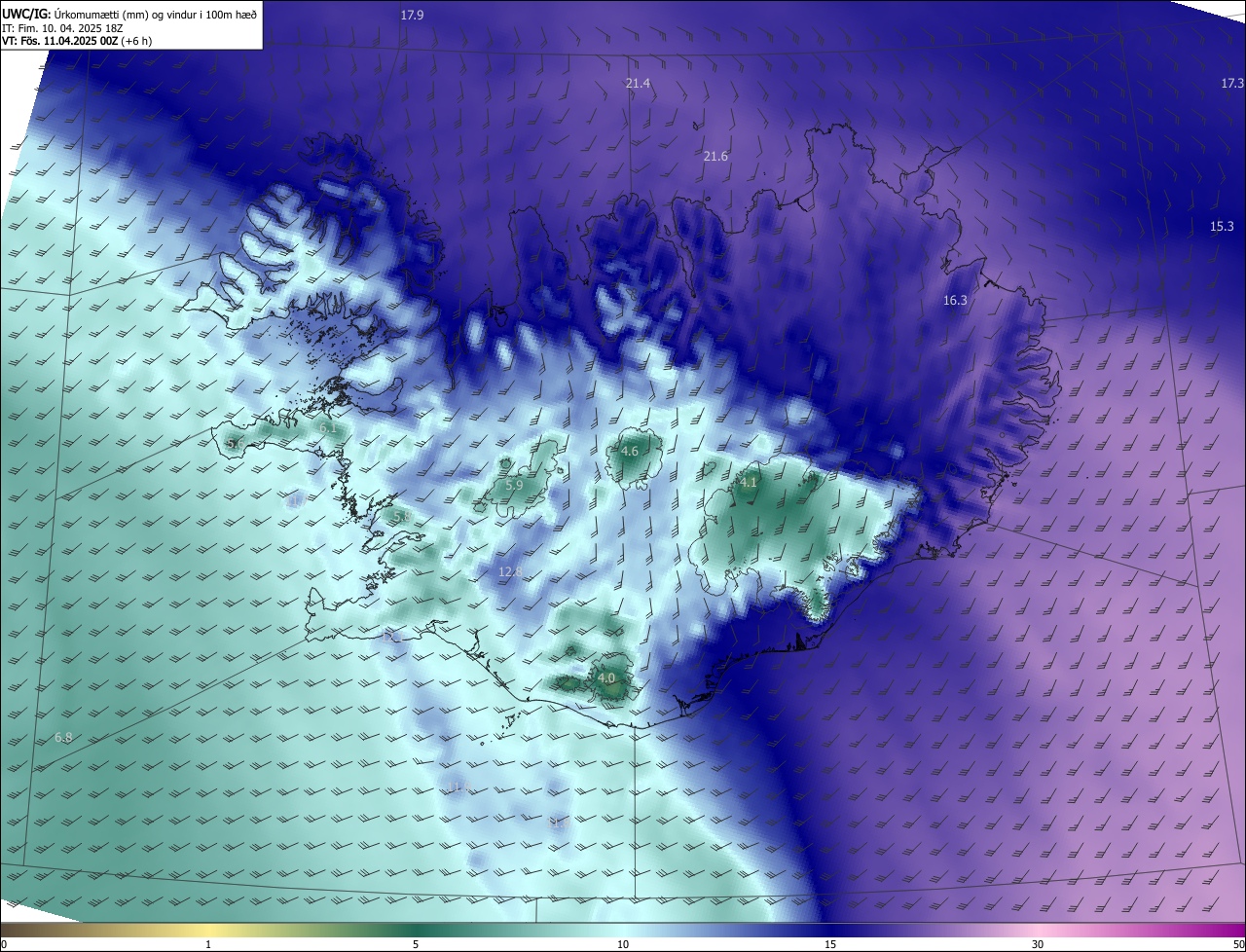Click the 6.1 value label on the map
The width and height of the screenshot is (1246, 952).
(328, 428)
